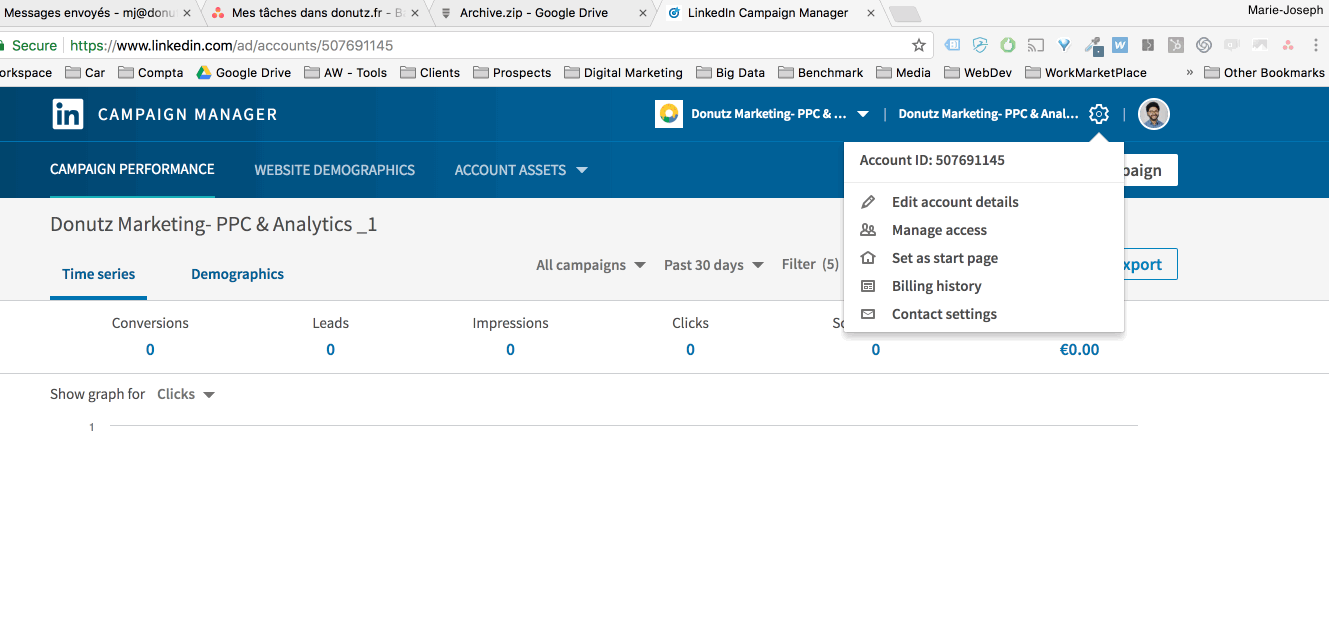Screen dimensions: 1329x618
Task: Open the Filter (5) dropdown
Action: point(811,265)
